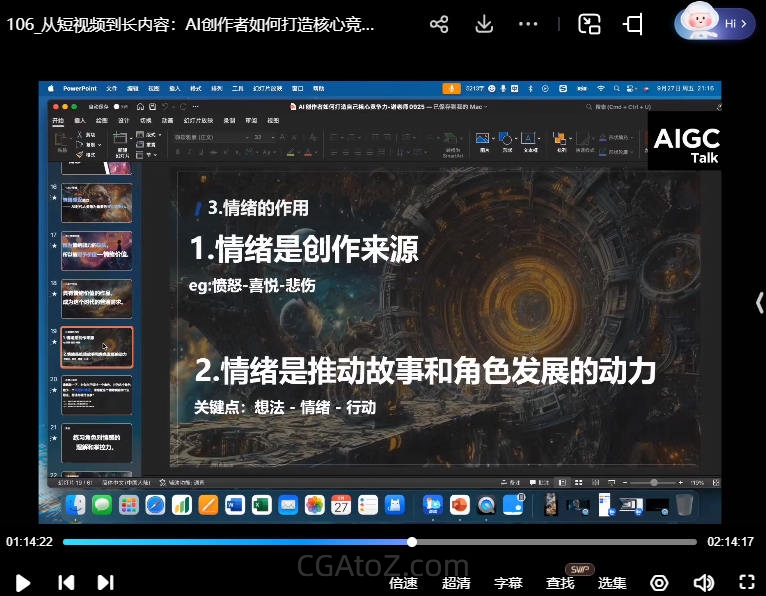
Task: Click the video progress bar handle
Action: pos(412,542)
